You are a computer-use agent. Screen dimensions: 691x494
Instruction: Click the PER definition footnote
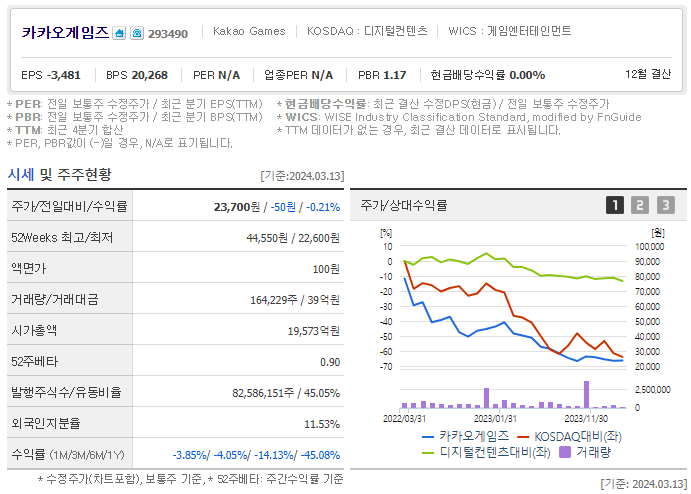click(135, 104)
